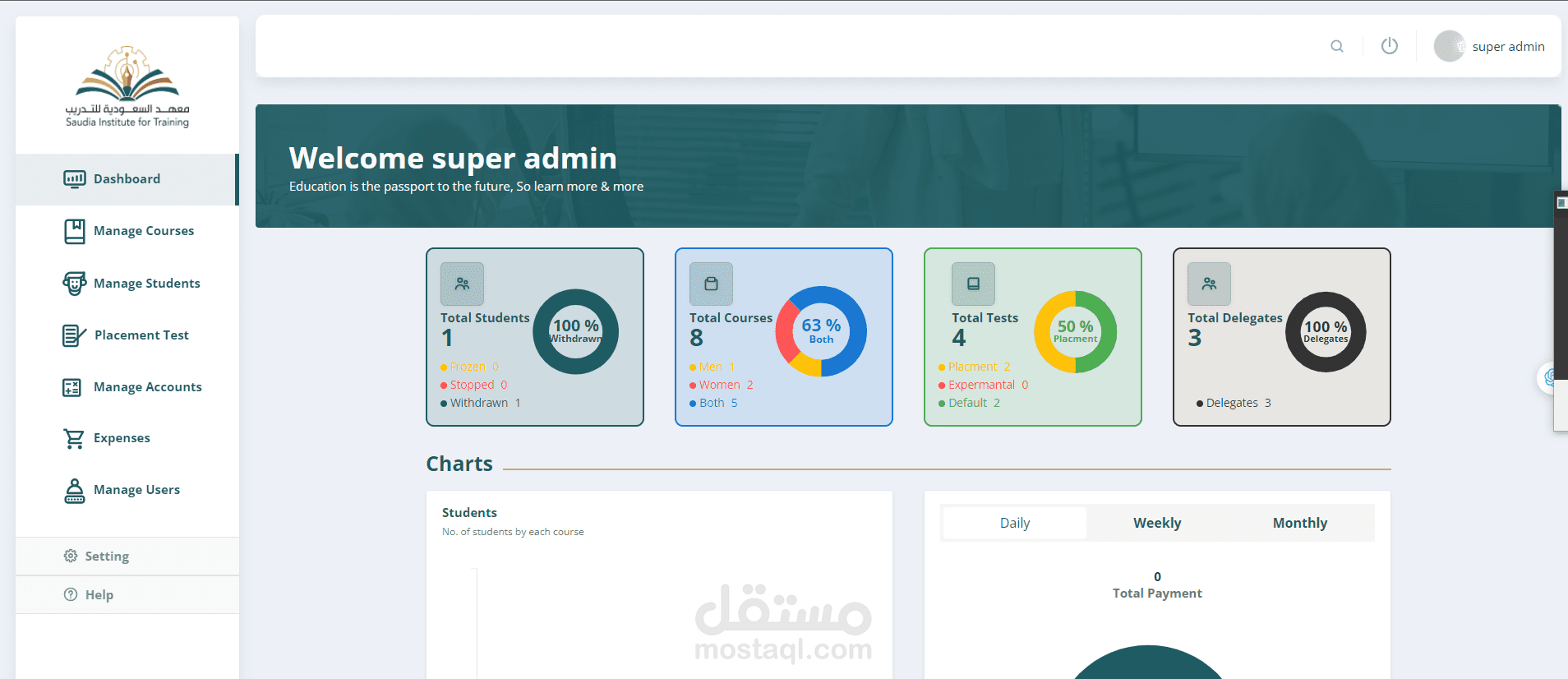The width and height of the screenshot is (1568, 679).
Task: Open the Expenses page
Action: [127, 438]
